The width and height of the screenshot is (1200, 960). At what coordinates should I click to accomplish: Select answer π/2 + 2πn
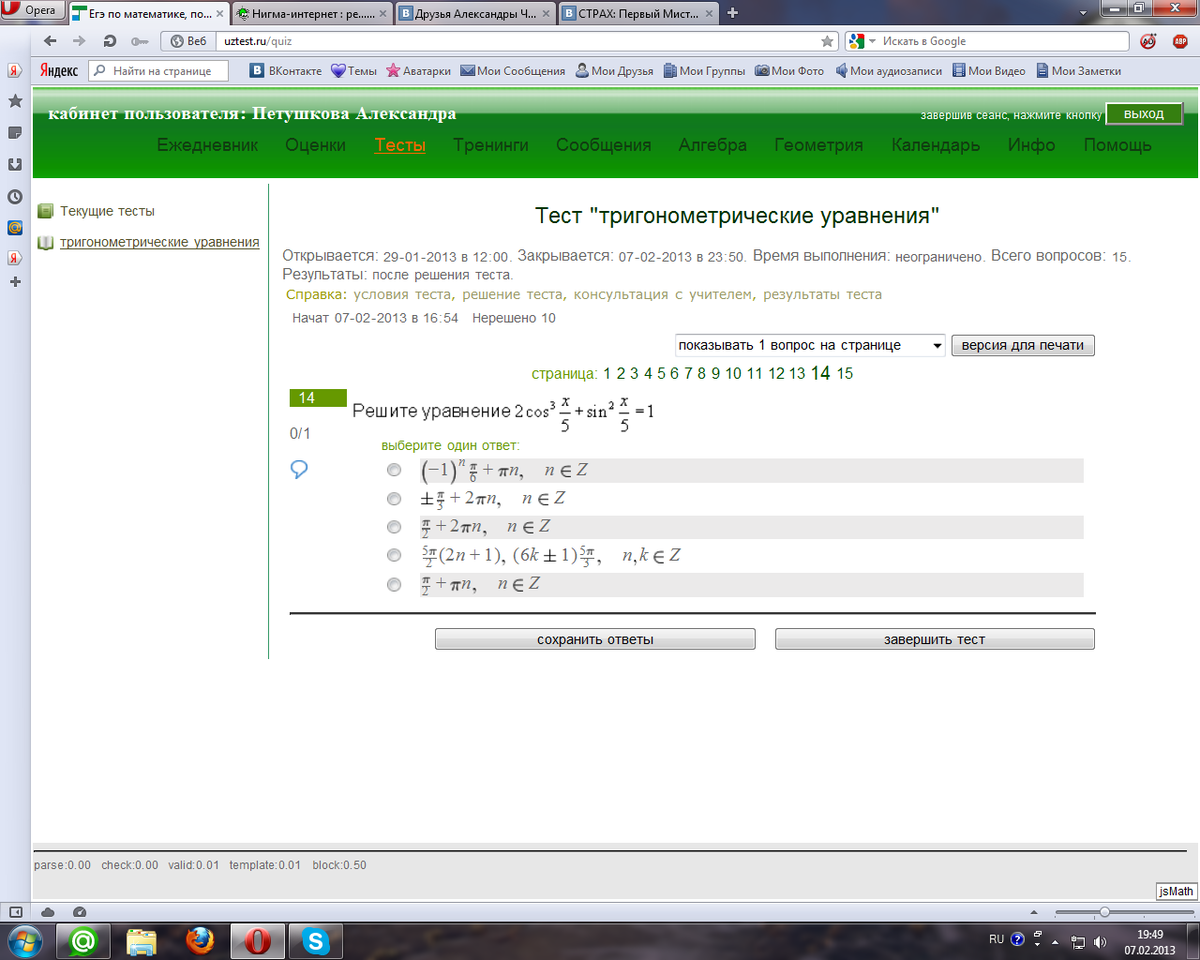(395, 527)
